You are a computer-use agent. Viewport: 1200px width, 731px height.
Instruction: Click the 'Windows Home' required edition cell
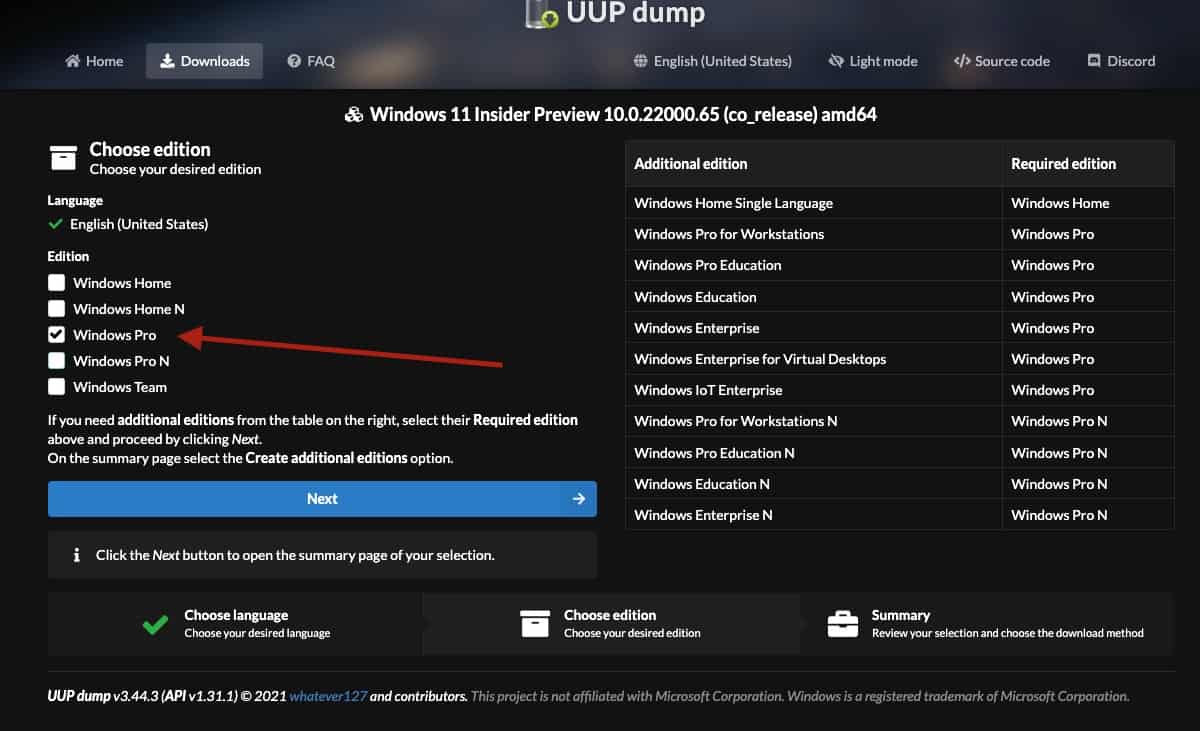tap(1089, 203)
